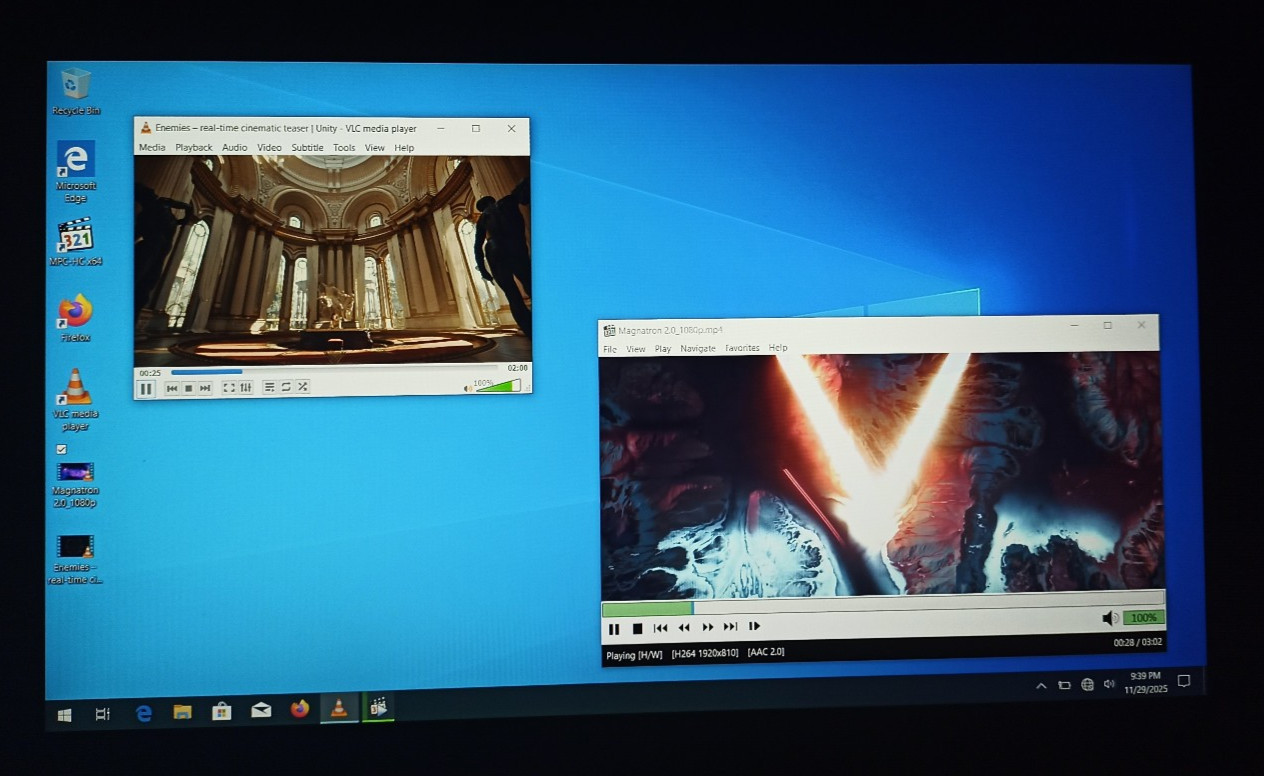Click VLC elapsed time 00:25
Screen dimensions: 1264x776
coord(150,373)
